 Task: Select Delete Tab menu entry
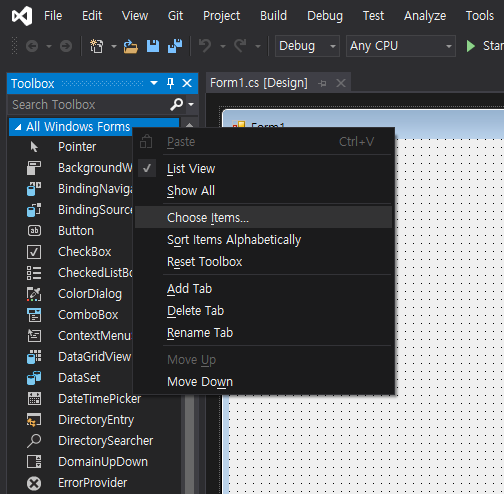pyautogui.click(x=263, y=311)
